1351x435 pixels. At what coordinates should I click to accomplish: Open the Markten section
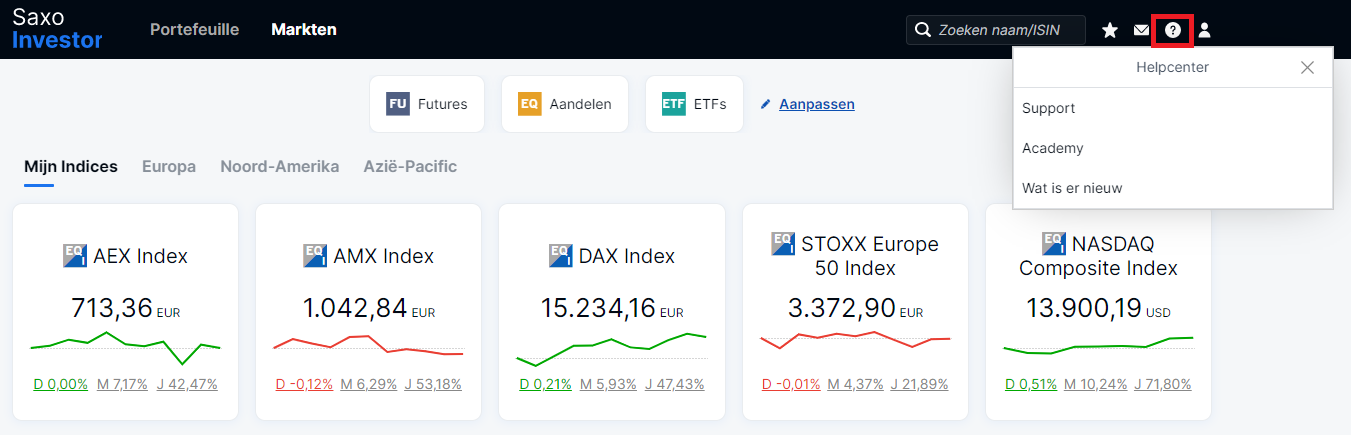coord(304,30)
